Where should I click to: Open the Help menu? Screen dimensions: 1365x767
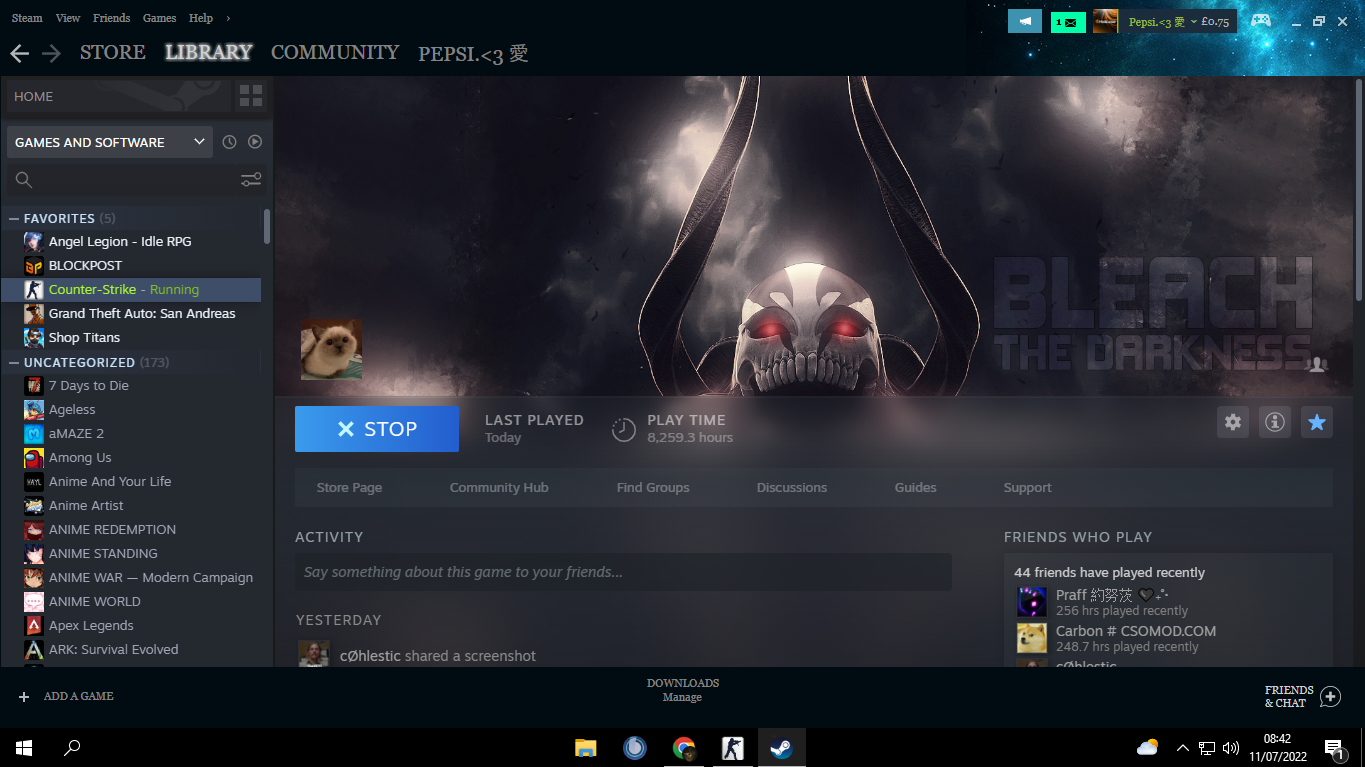201,18
